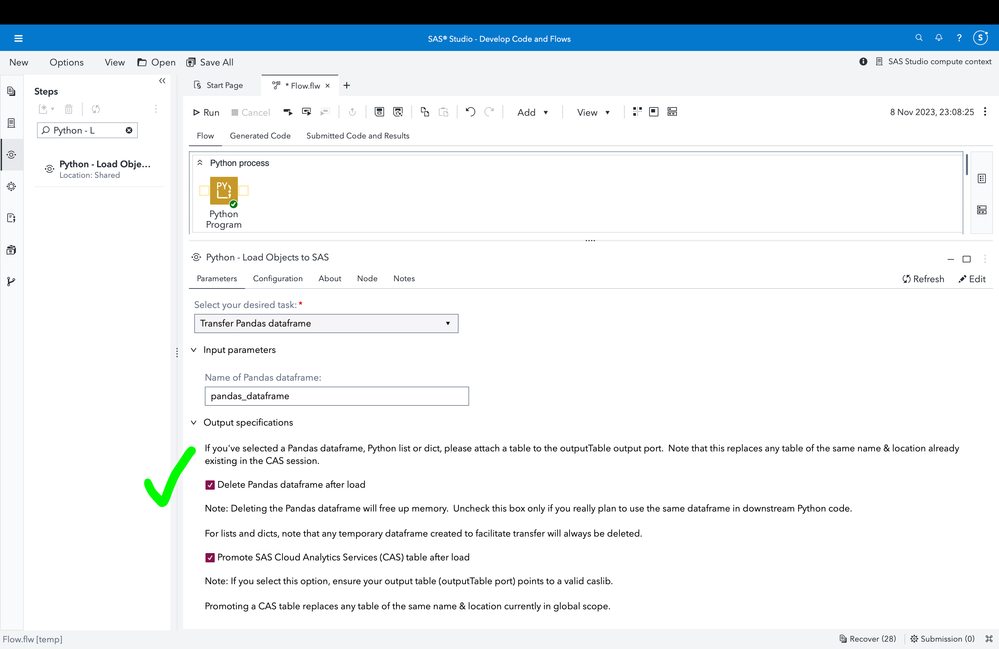
Task: Click the Open button
Action: pyautogui.click(x=157, y=62)
